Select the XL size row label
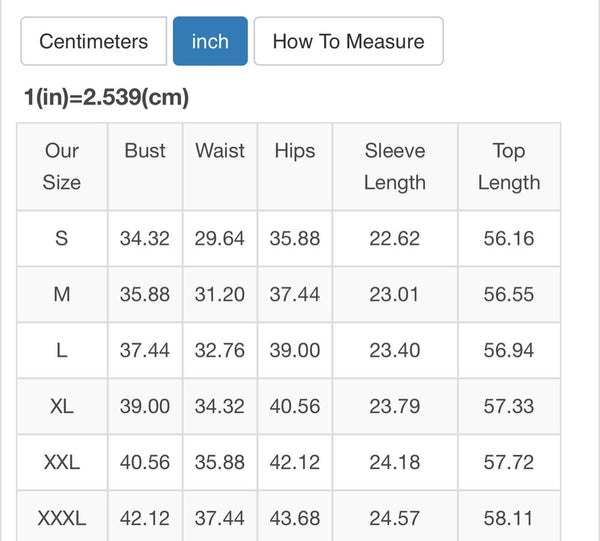This screenshot has width=600, height=541. (62, 406)
